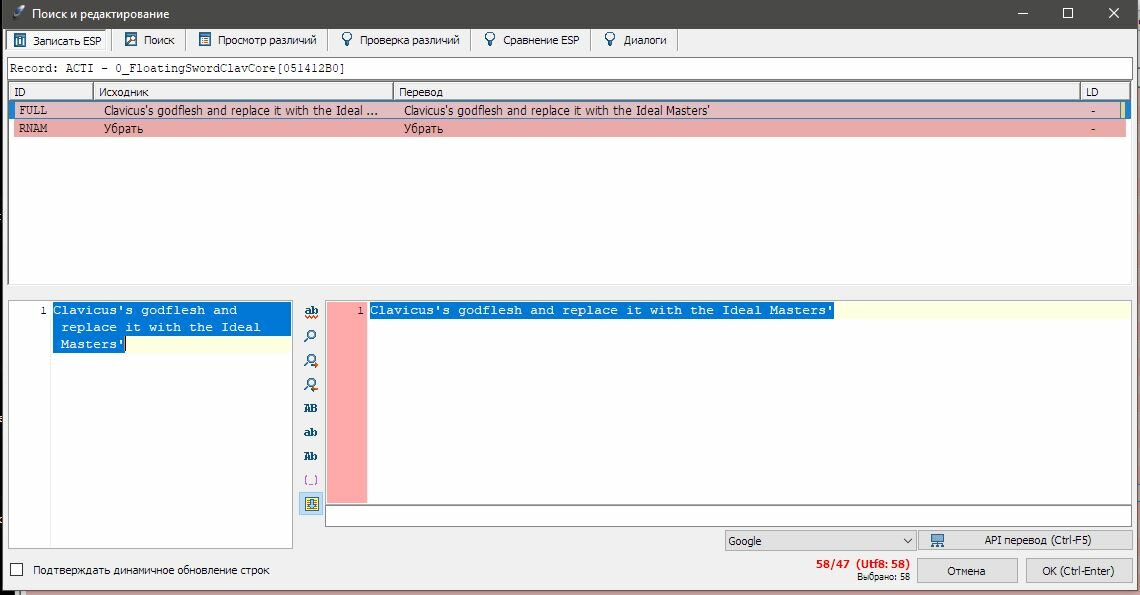Close the Поиск и редактирование window
This screenshot has height=595, width=1140.
click(x=1113, y=13)
